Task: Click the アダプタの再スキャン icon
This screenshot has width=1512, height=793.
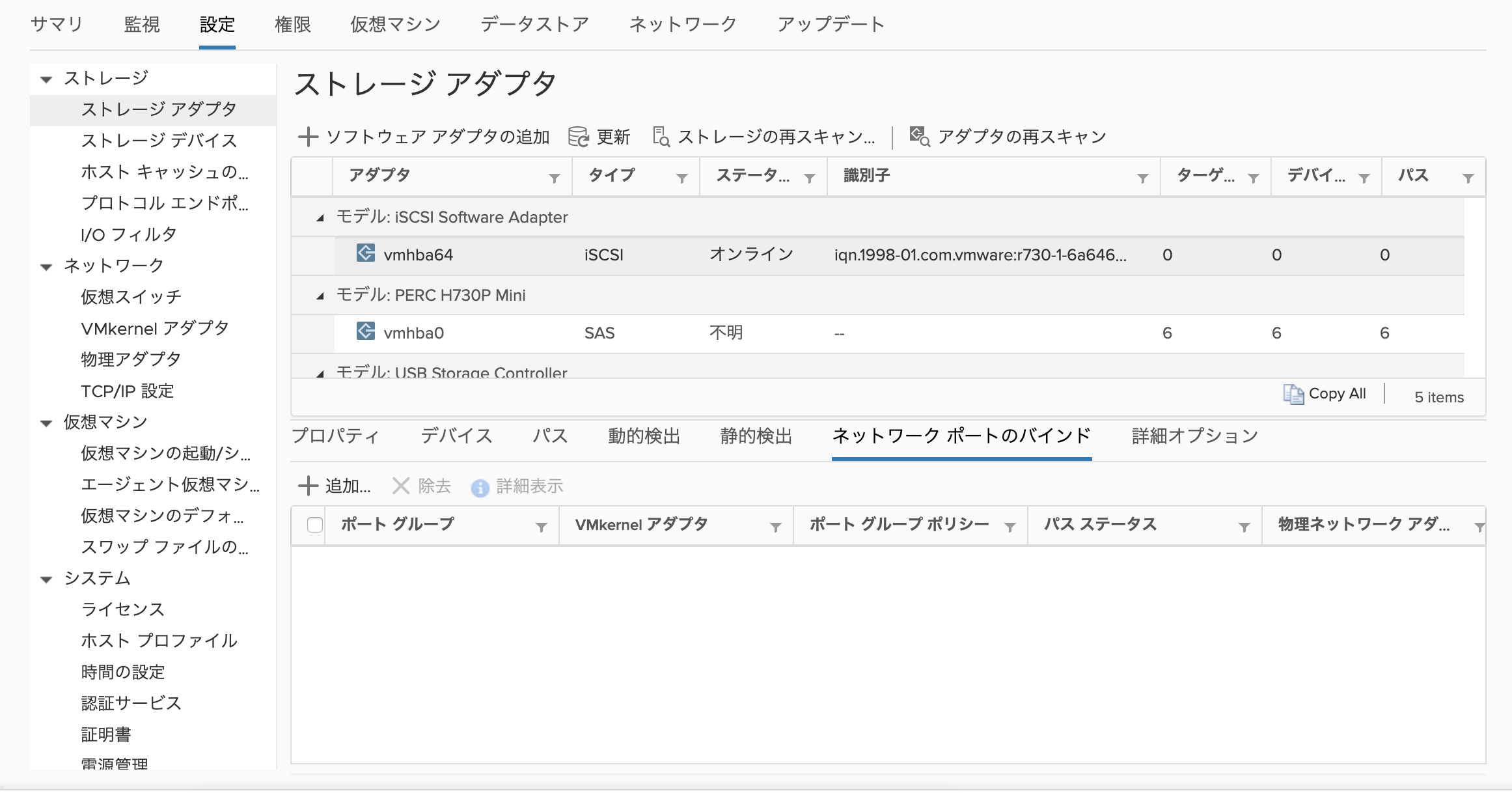Action: 920,137
